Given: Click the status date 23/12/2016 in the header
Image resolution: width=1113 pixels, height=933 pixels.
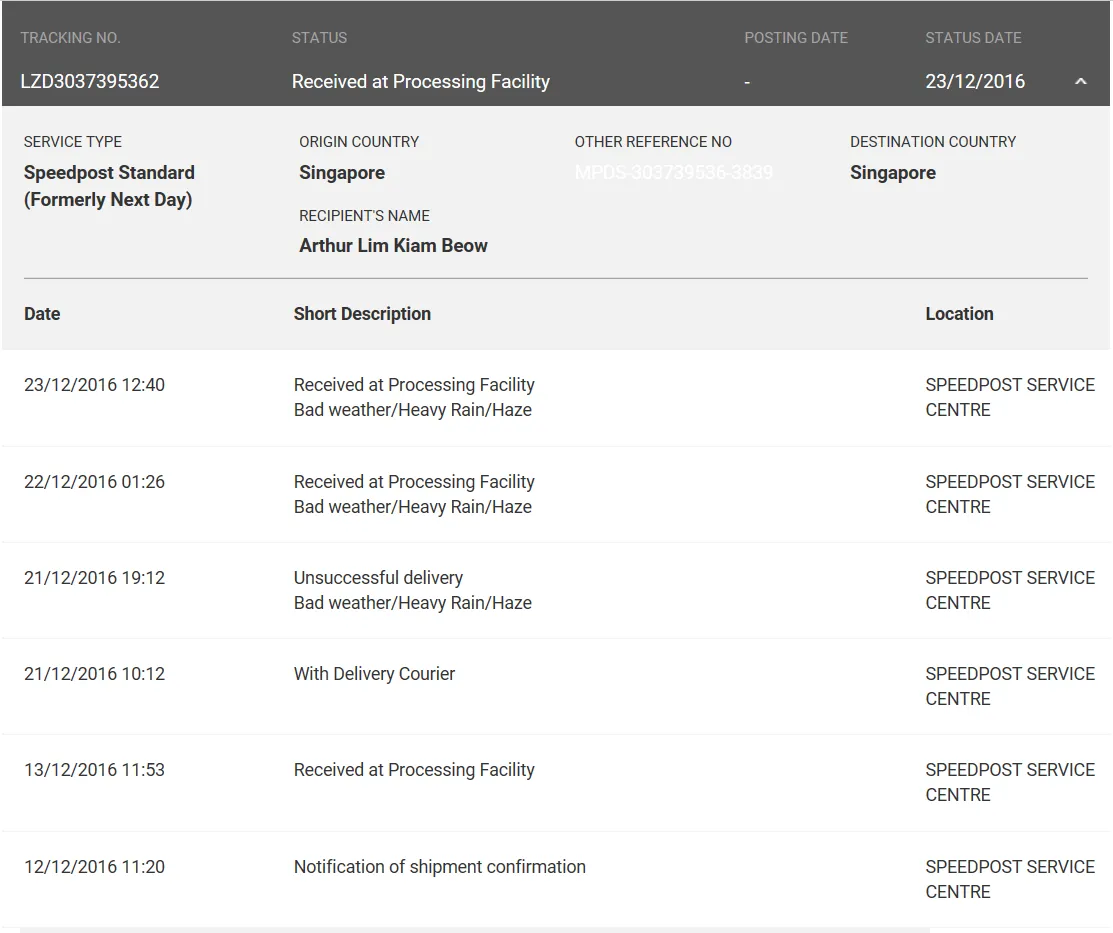Looking at the screenshot, I should 974,82.
